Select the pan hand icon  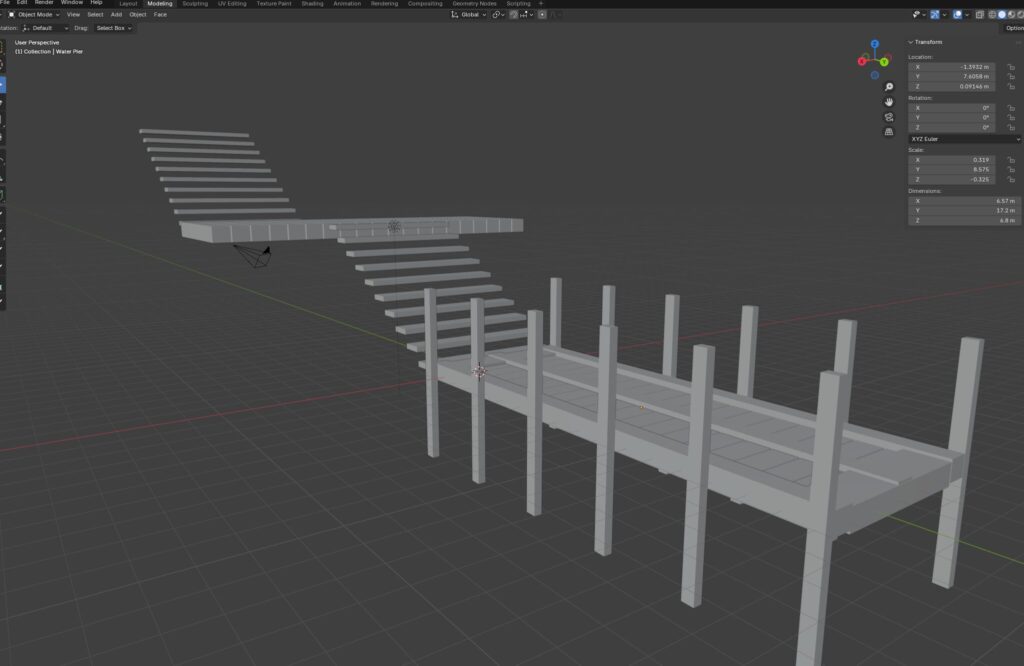[x=888, y=103]
